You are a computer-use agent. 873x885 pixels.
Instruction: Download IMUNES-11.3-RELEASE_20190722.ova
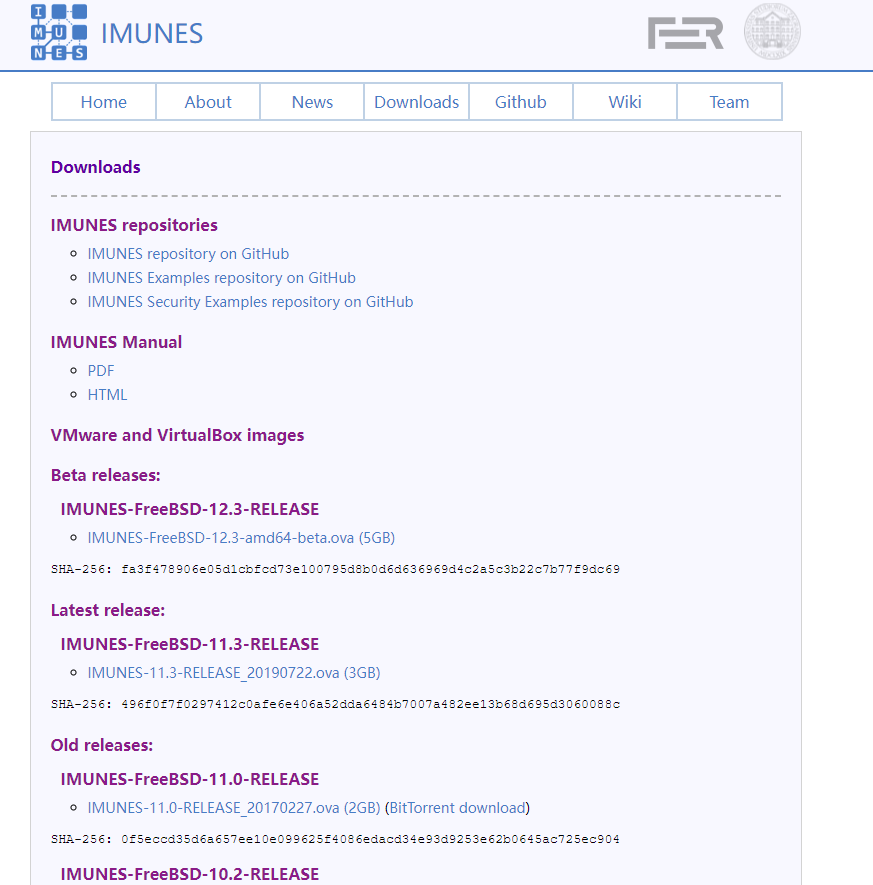(x=234, y=673)
